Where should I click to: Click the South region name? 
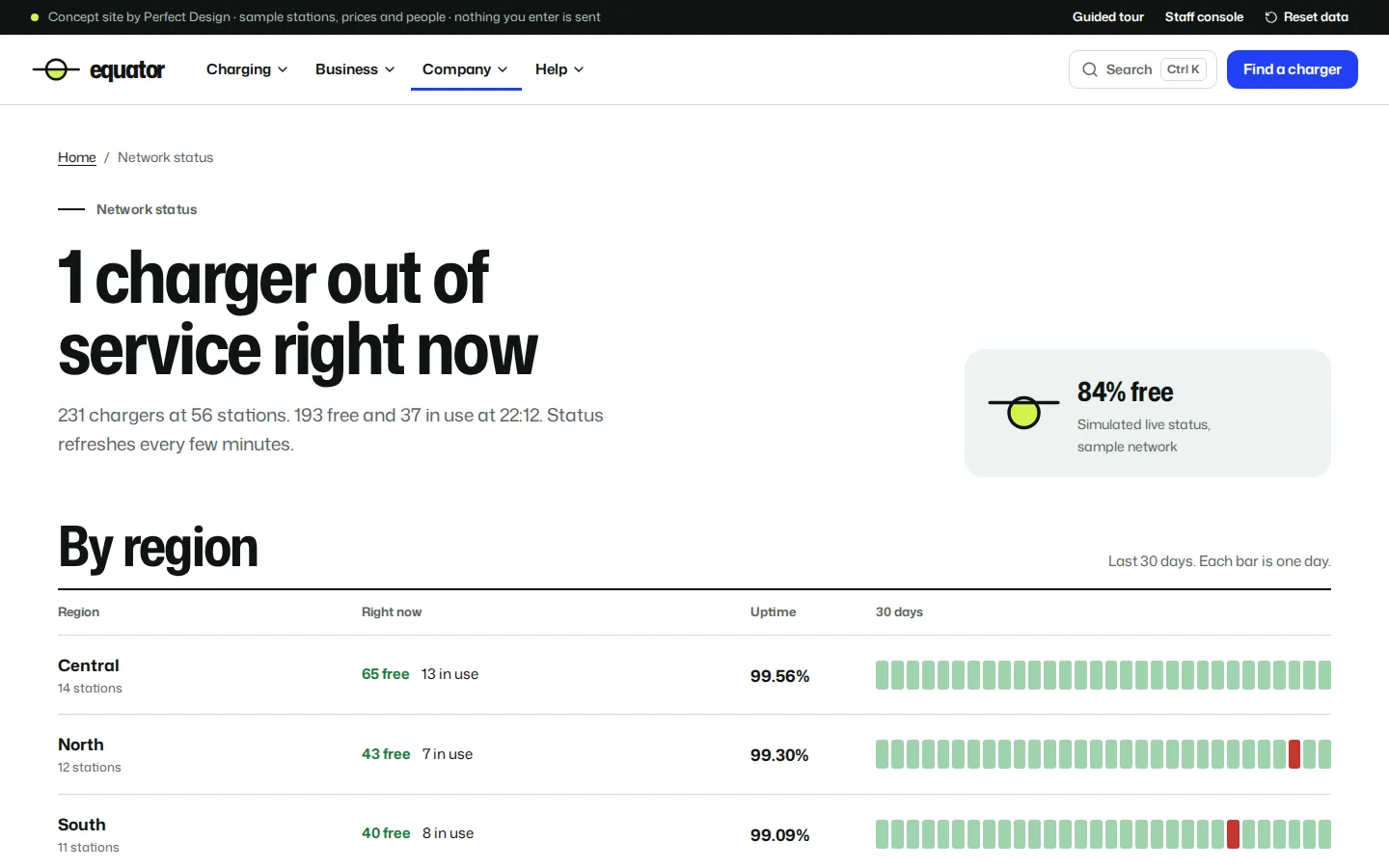tap(82, 825)
